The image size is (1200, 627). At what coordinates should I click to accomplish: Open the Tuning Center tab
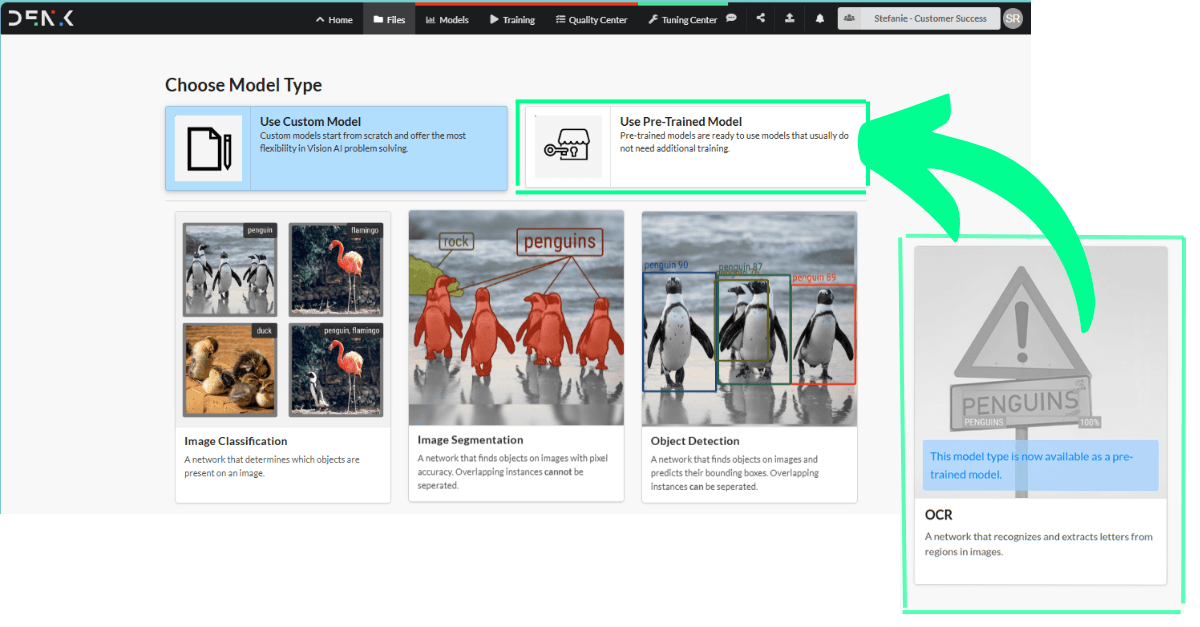pos(682,19)
